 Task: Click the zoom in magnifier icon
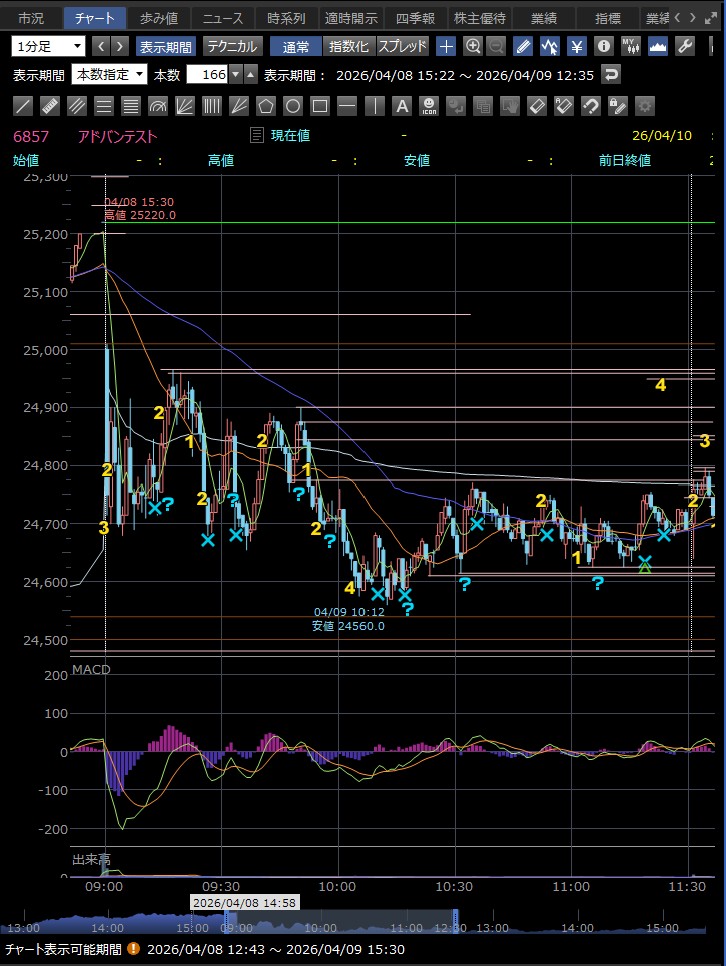pos(472,46)
